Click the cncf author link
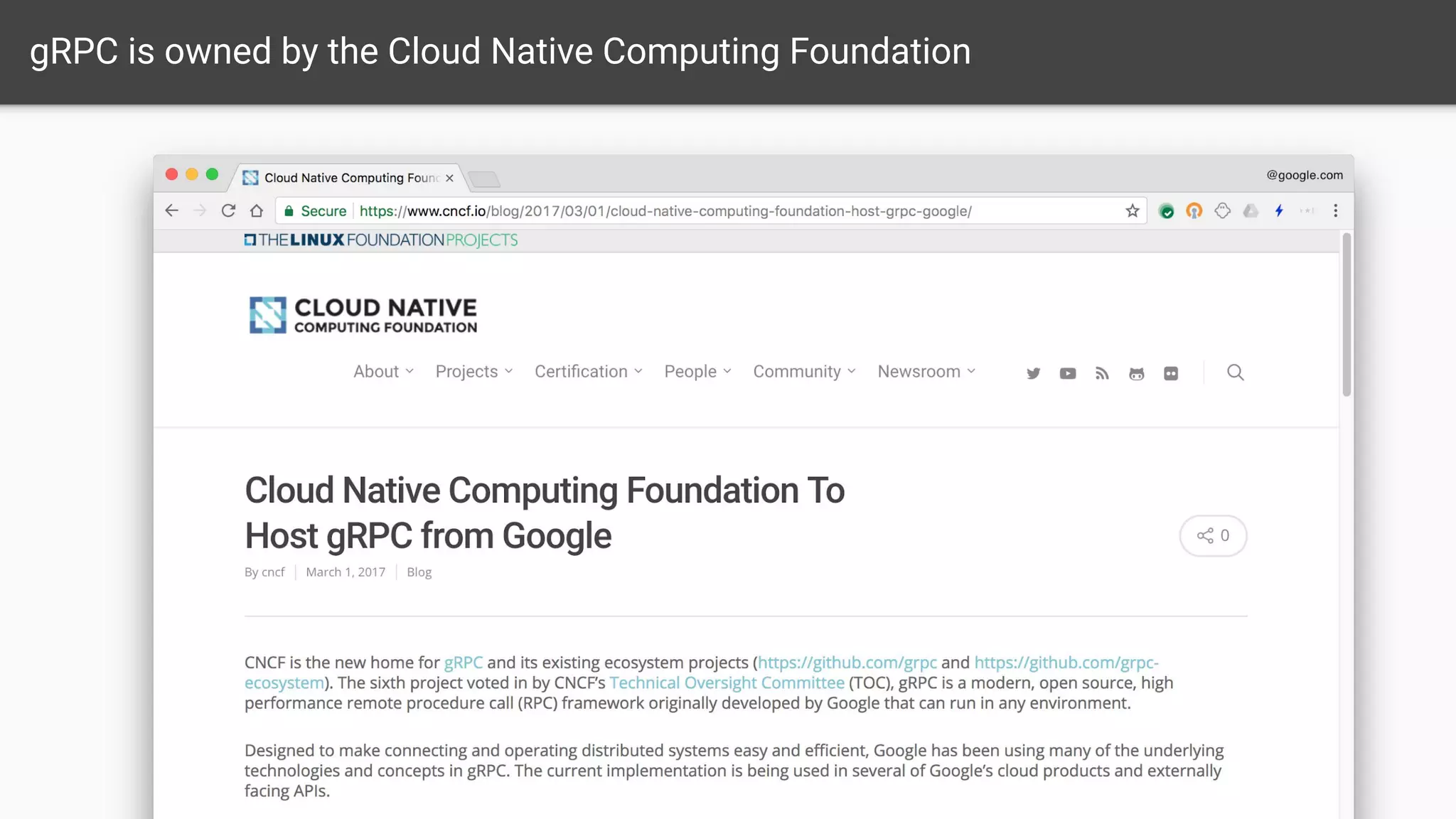This screenshot has width=1456, height=819. pyautogui.click(x=273, y=572)
